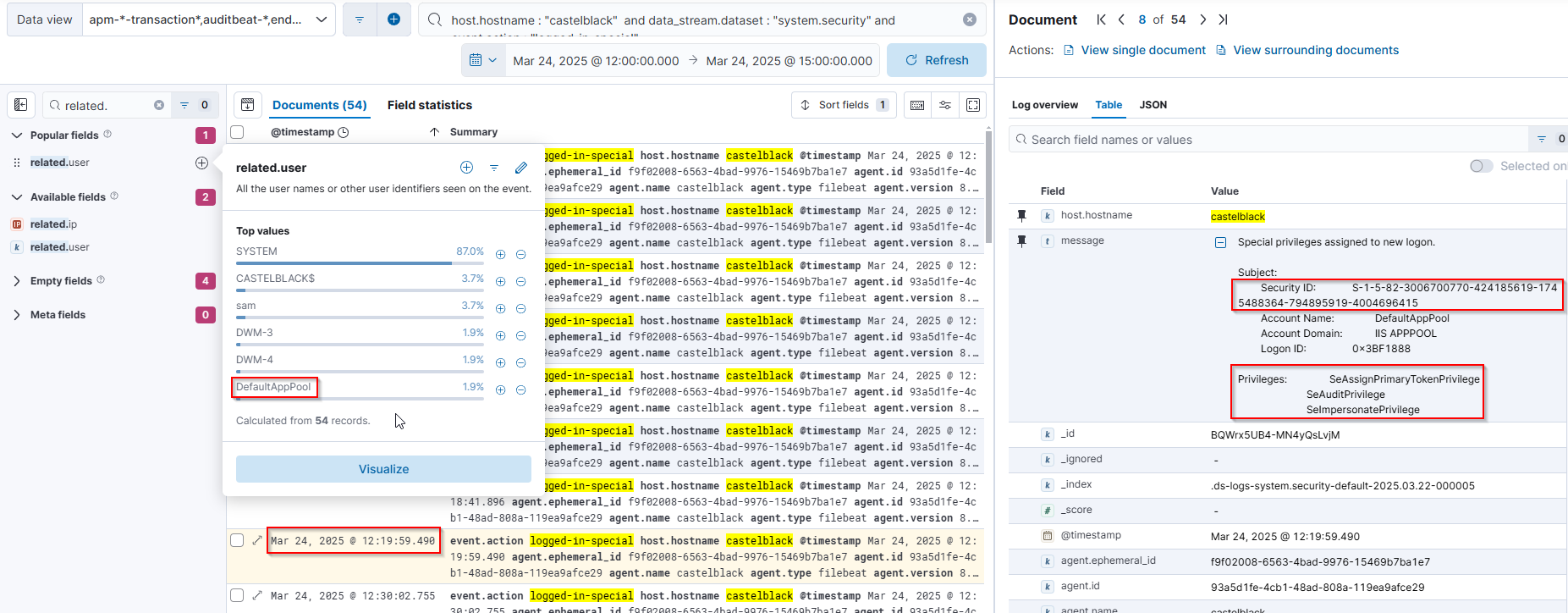Expand the Meta fields section
This screenshot has height=613, width=1568.
coord(17,315)
